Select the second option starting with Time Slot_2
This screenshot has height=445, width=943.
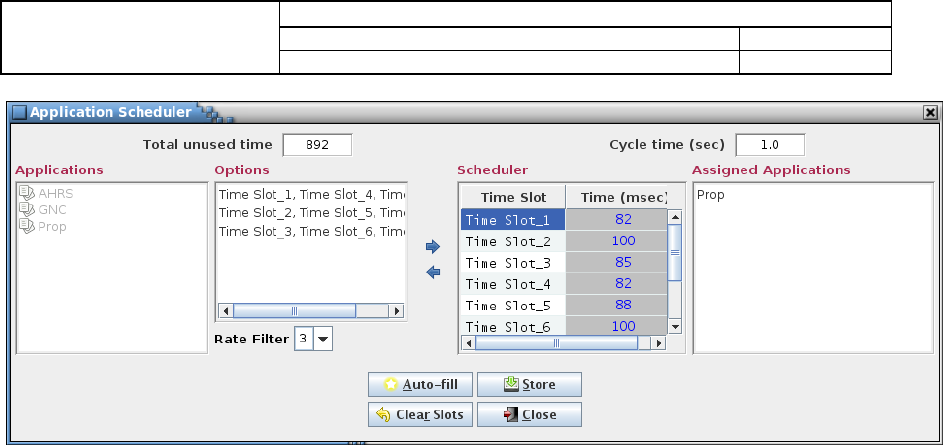pyautogui.click(x=312, y=213)
